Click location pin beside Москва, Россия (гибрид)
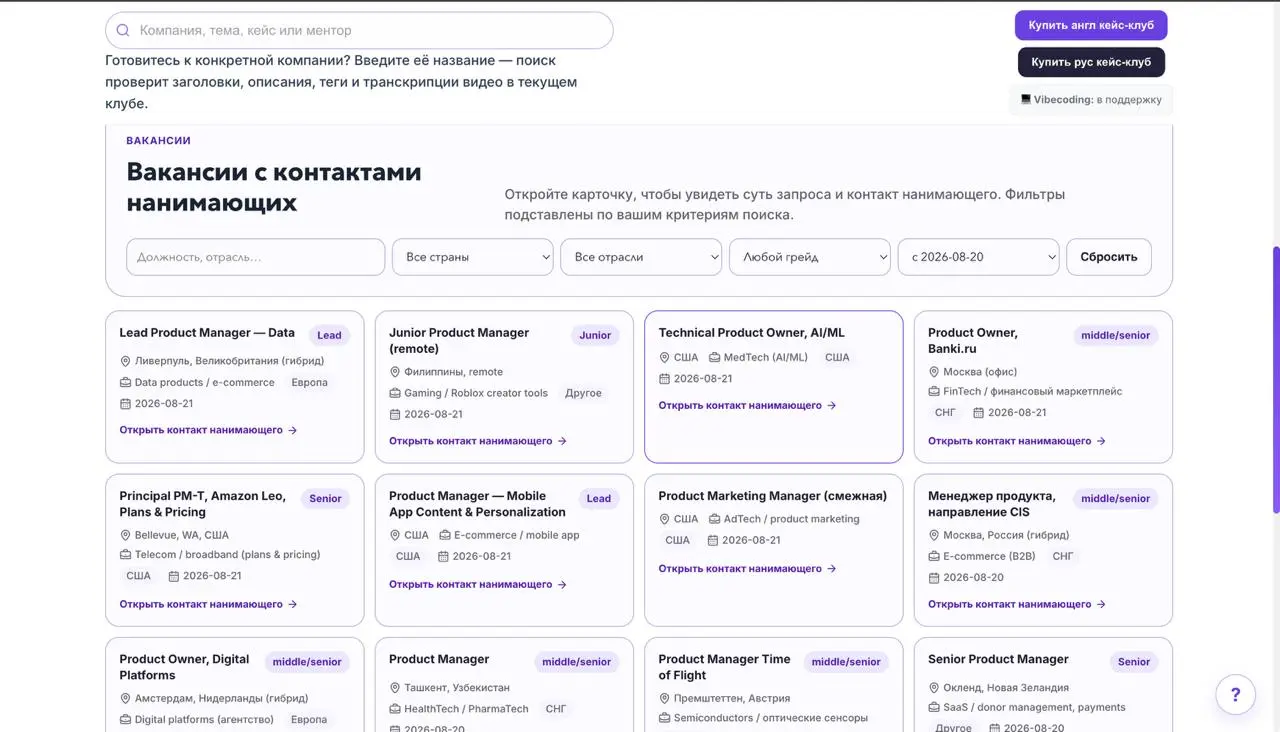Viewport: 1280px width, 732px height. [934, 535]
